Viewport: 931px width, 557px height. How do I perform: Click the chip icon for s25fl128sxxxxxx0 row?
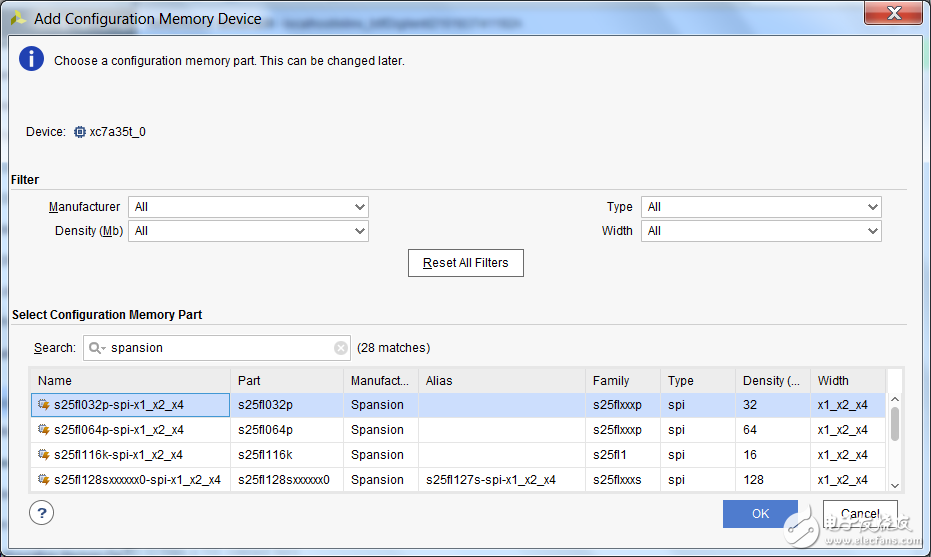coord(44,480)
